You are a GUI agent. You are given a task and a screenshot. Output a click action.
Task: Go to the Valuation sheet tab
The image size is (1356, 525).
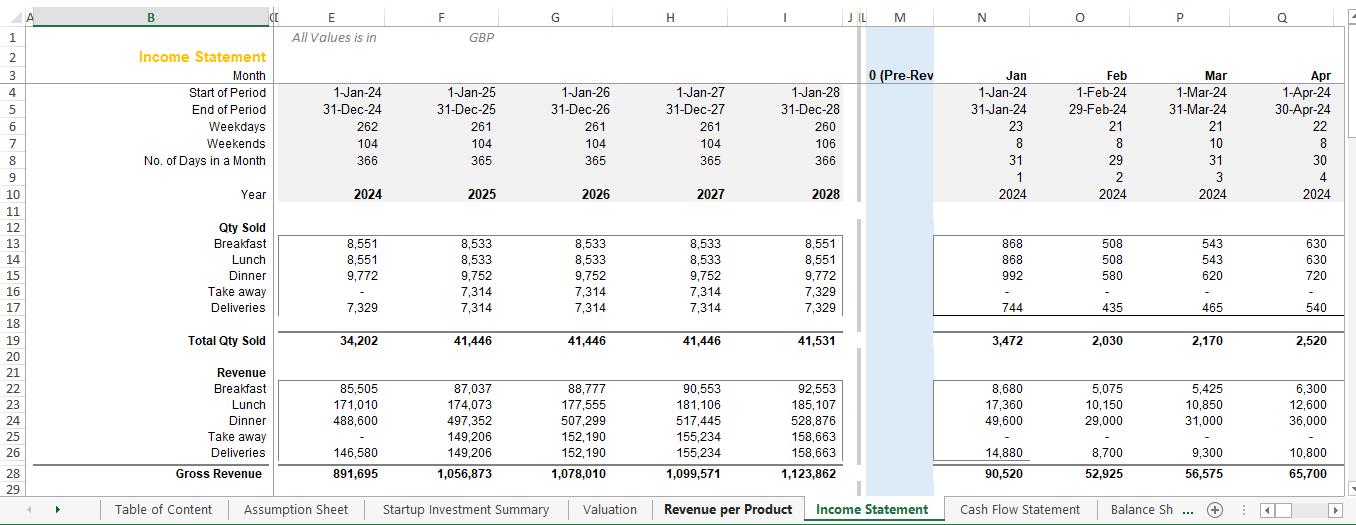coord(610,509)
